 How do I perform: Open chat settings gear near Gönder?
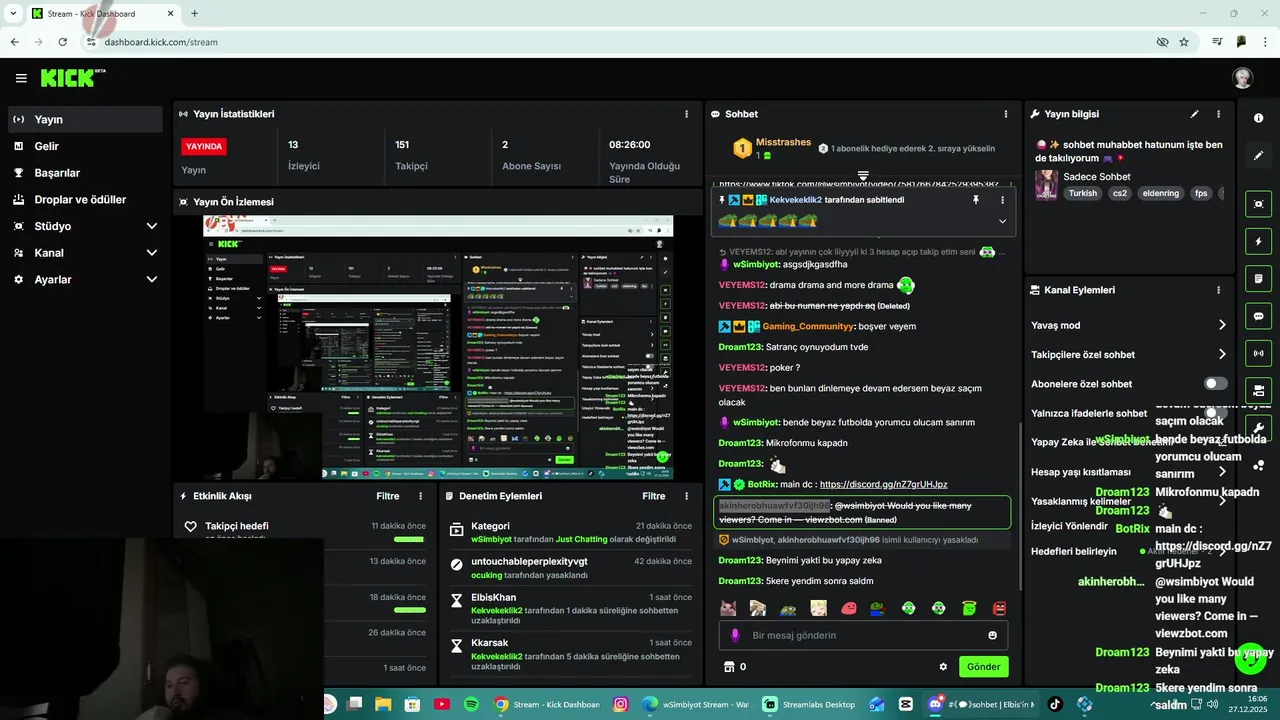pos(942,667)
